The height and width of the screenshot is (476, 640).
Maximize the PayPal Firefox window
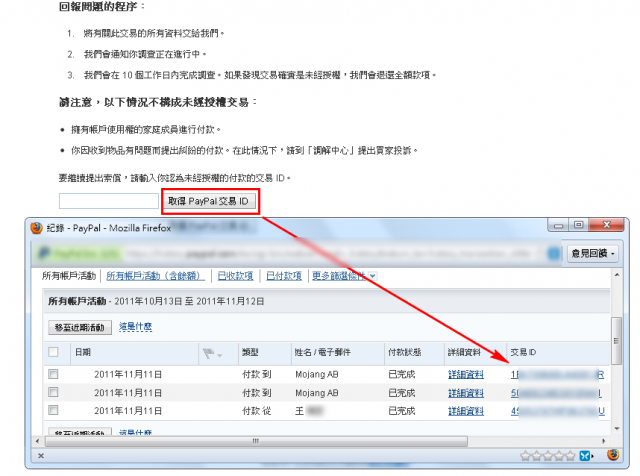point(578,225)
